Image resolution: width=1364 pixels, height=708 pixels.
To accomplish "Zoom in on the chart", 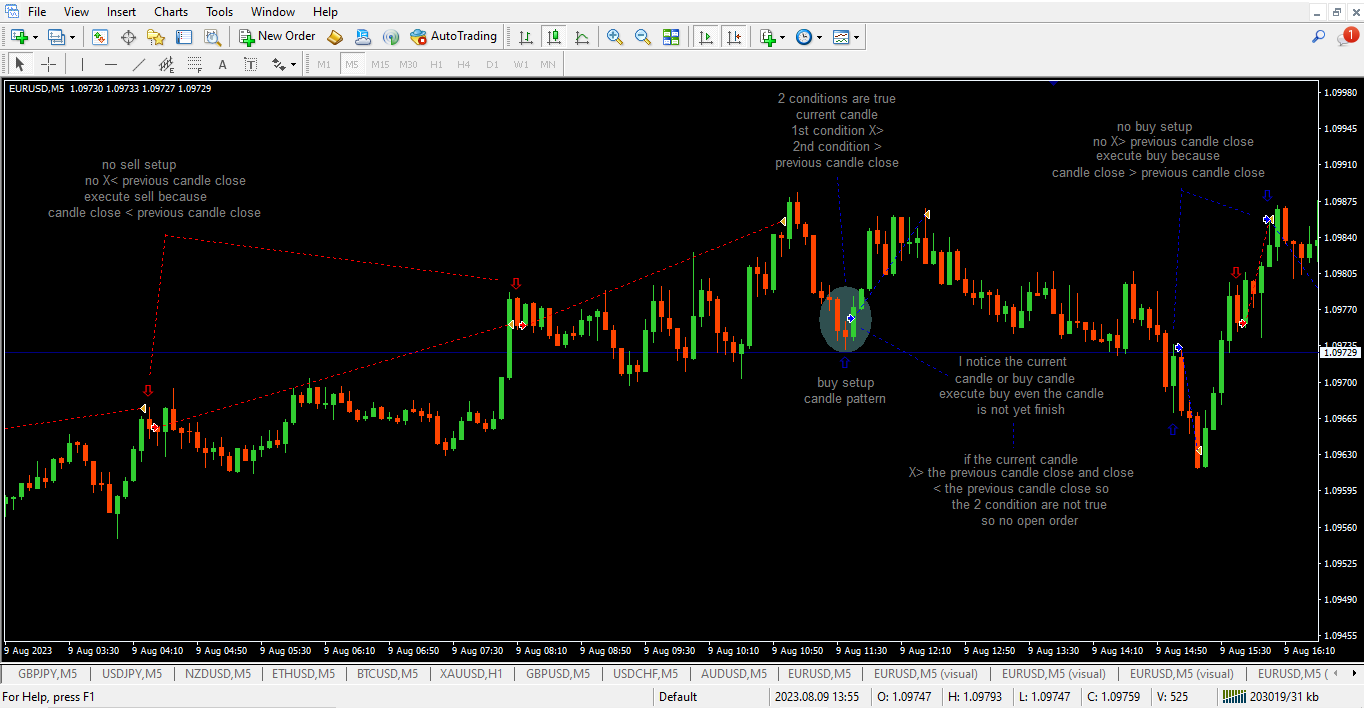I will [615, 37].
